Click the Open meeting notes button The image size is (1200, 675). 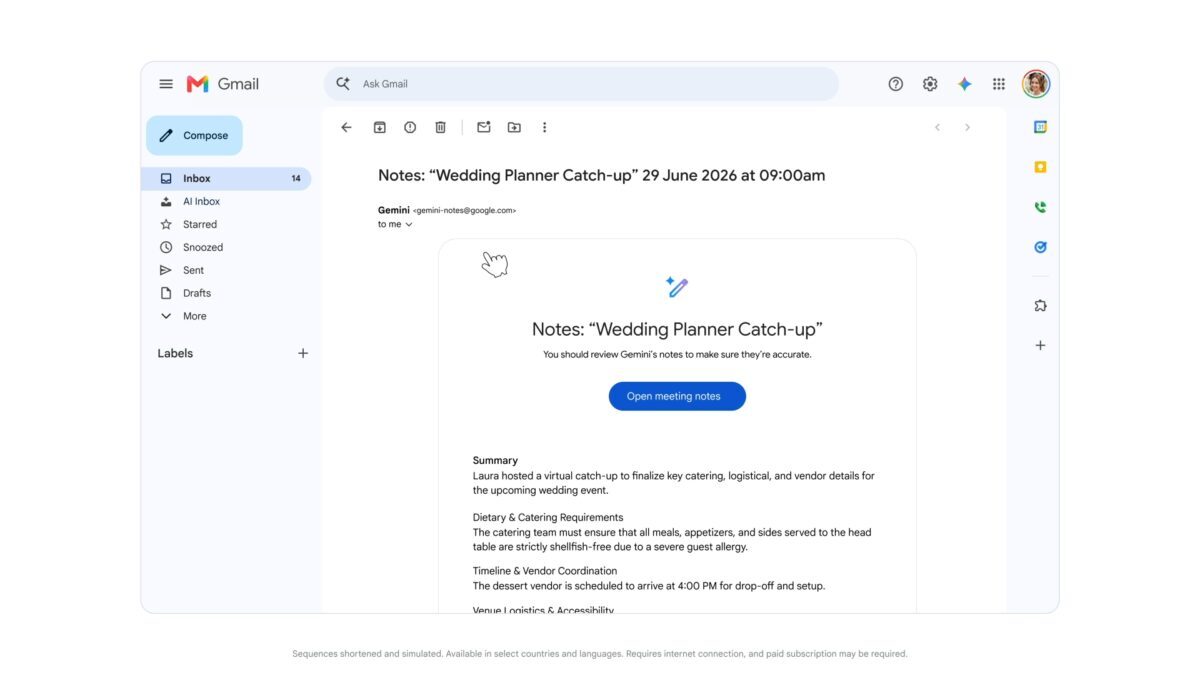[x=677, y=396]
